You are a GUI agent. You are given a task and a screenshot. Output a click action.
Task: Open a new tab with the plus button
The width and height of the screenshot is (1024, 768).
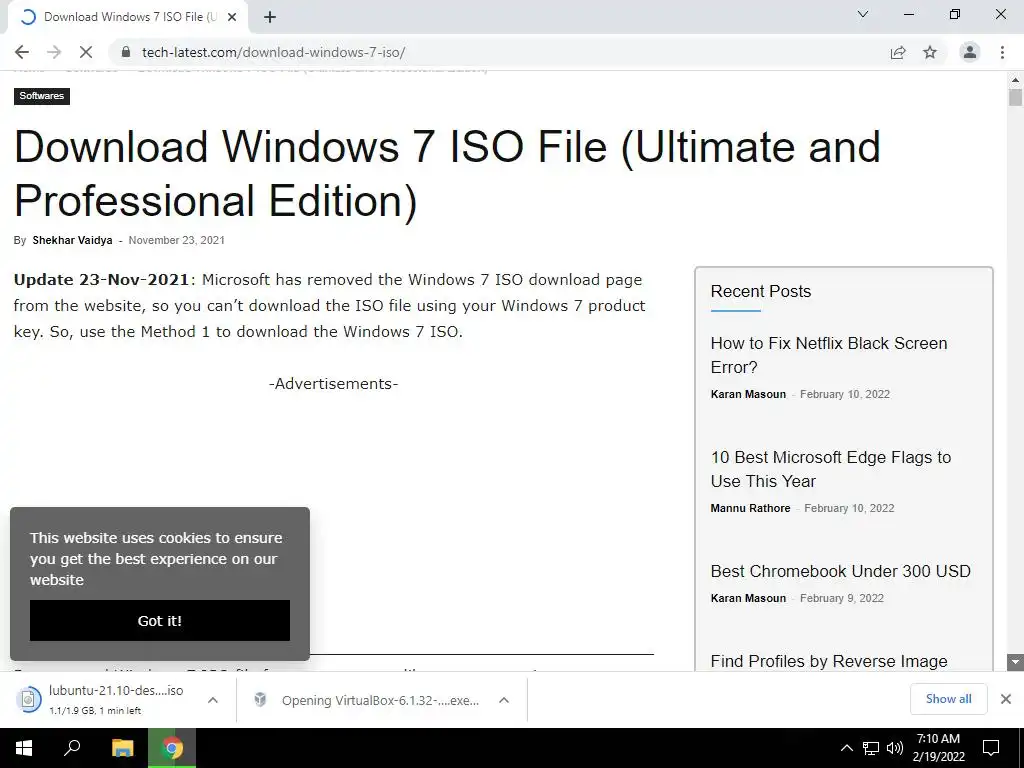tap(270, 17)
